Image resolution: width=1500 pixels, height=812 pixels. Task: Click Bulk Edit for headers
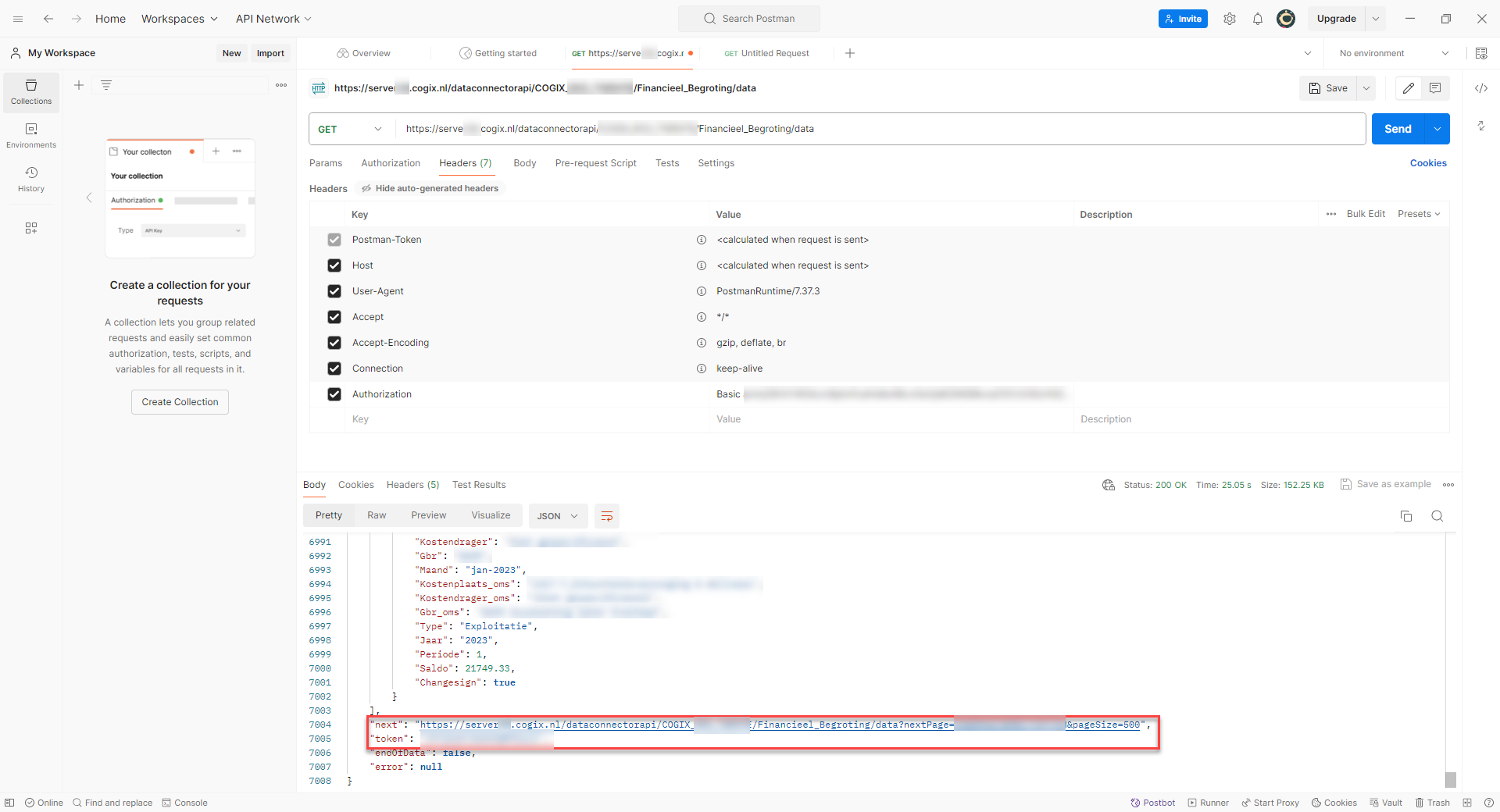pyautogui.click(x=1366, y=214)
